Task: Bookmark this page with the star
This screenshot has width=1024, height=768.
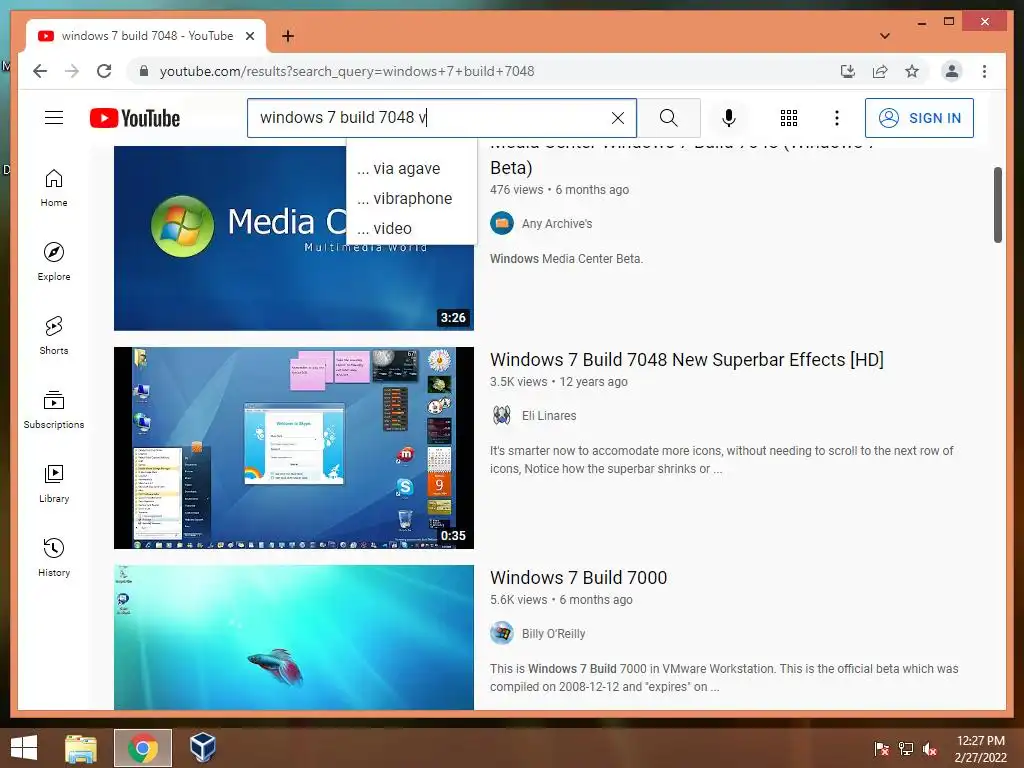Action: coord(912,71)
